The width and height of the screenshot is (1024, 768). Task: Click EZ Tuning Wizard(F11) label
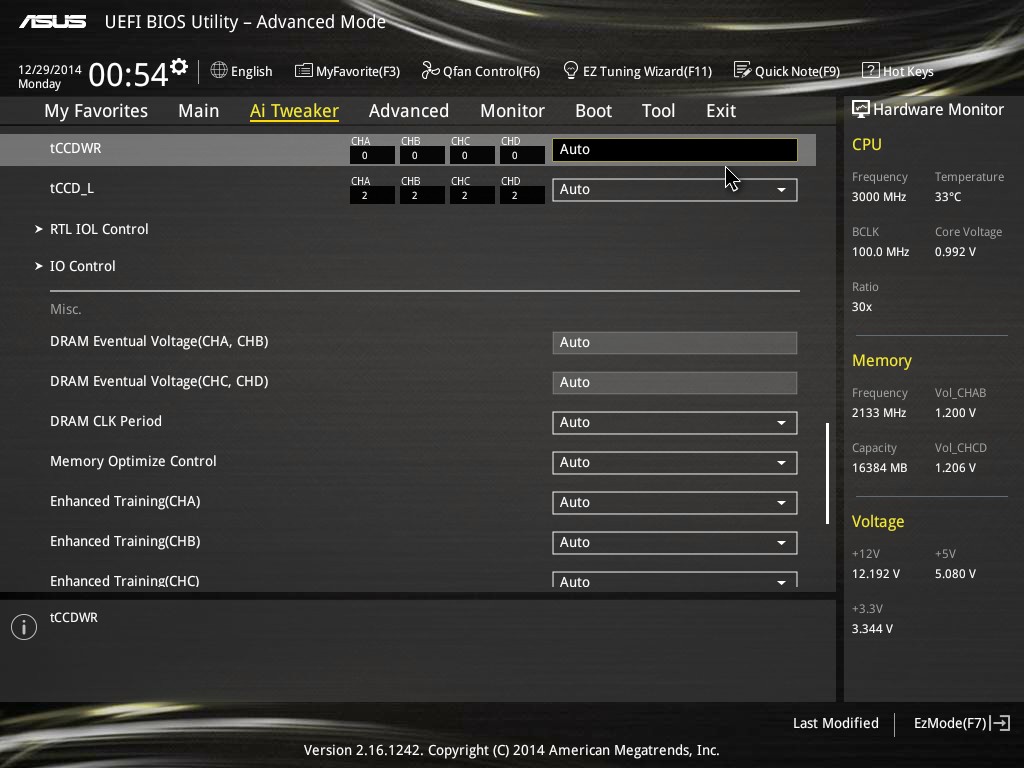(x=647, y=71)
